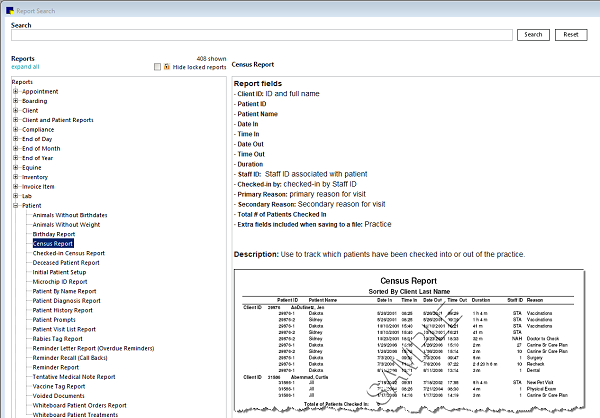Select the Boarding category label
This screenshot has width=600, height=418.
click(x=35, y=101)
